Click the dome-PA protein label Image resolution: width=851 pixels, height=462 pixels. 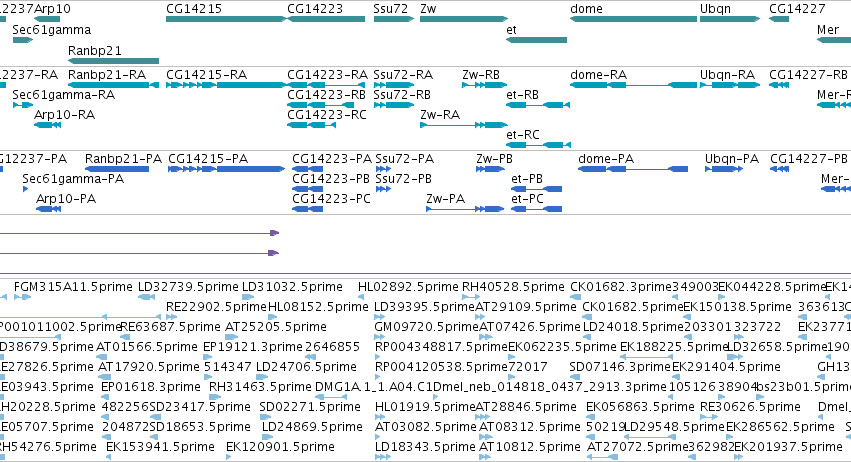(x=606, y=159)
